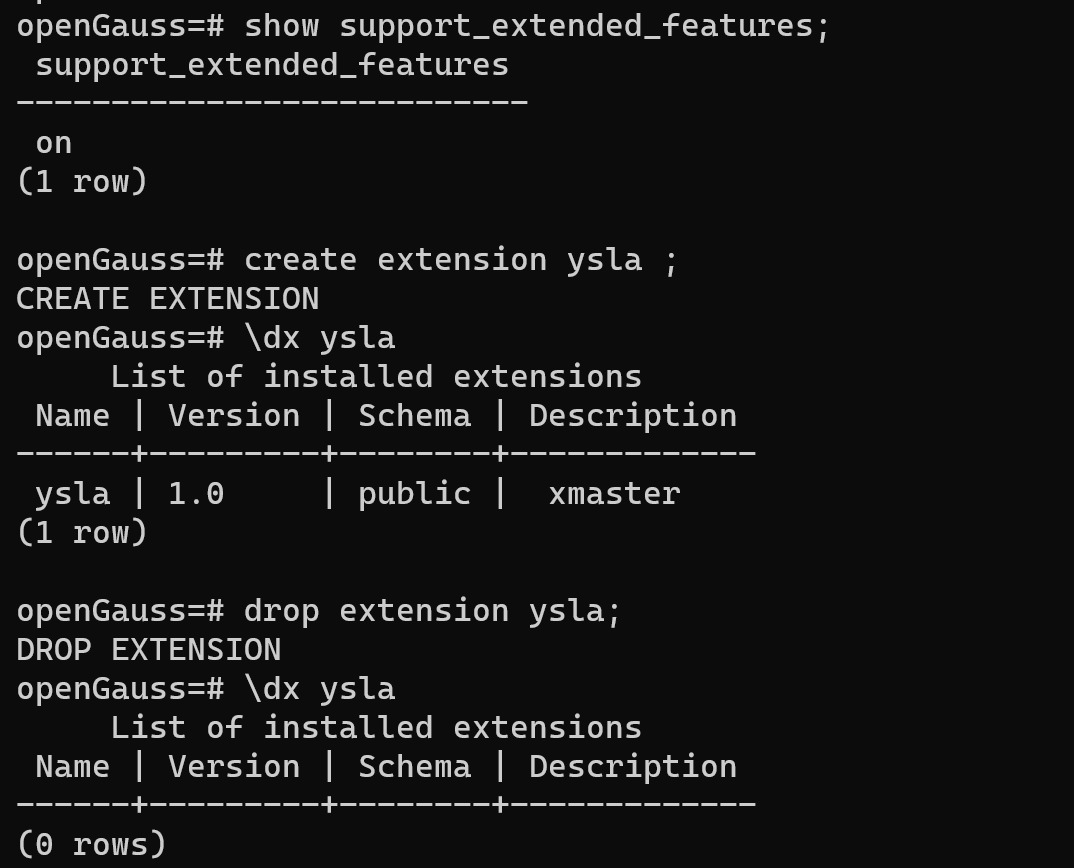1074x868 pixels.
Task: Select the 'xmaster' description value
Action: 614,494
